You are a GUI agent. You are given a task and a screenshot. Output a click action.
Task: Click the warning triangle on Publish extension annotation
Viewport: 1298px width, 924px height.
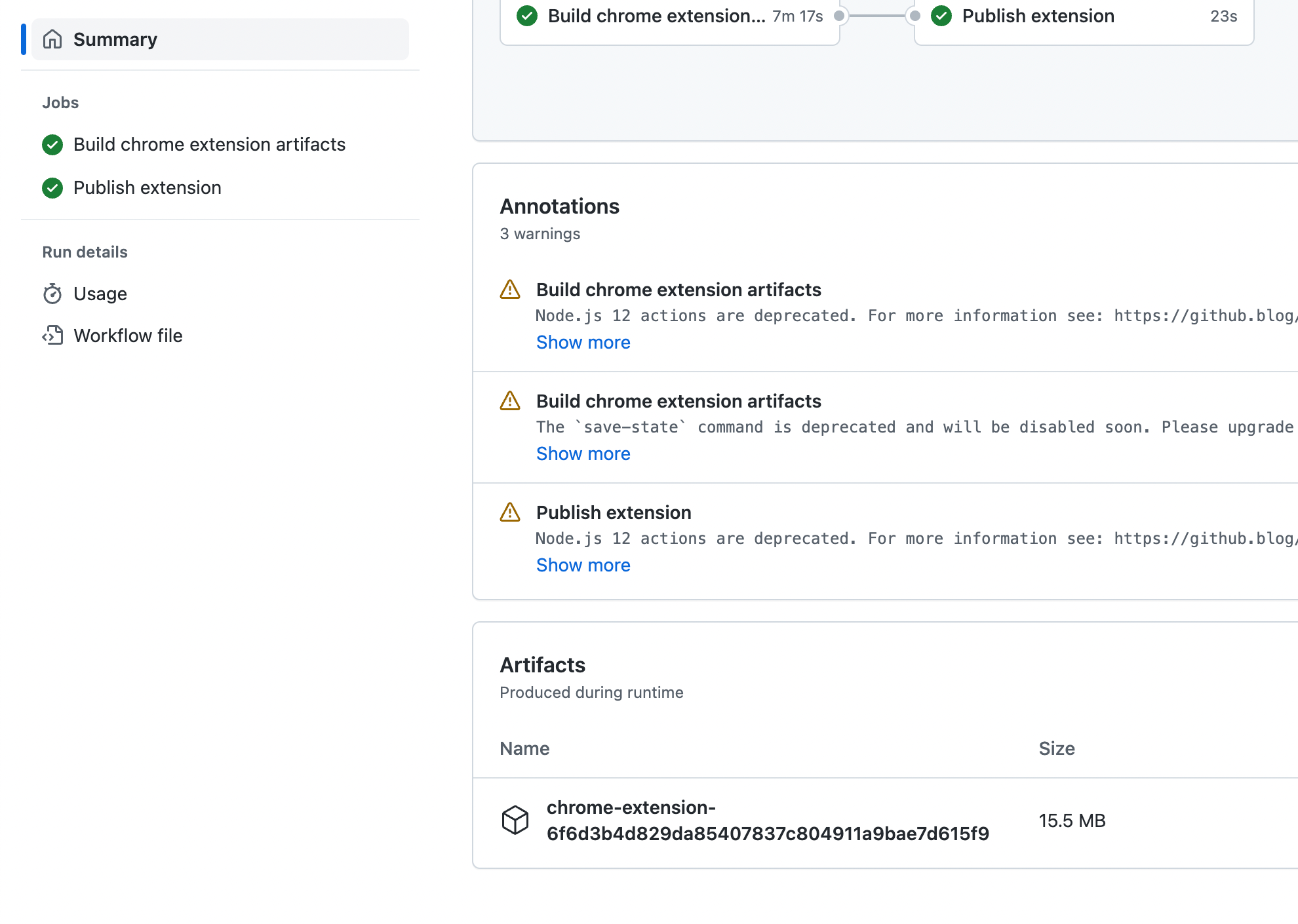(510, 512)
